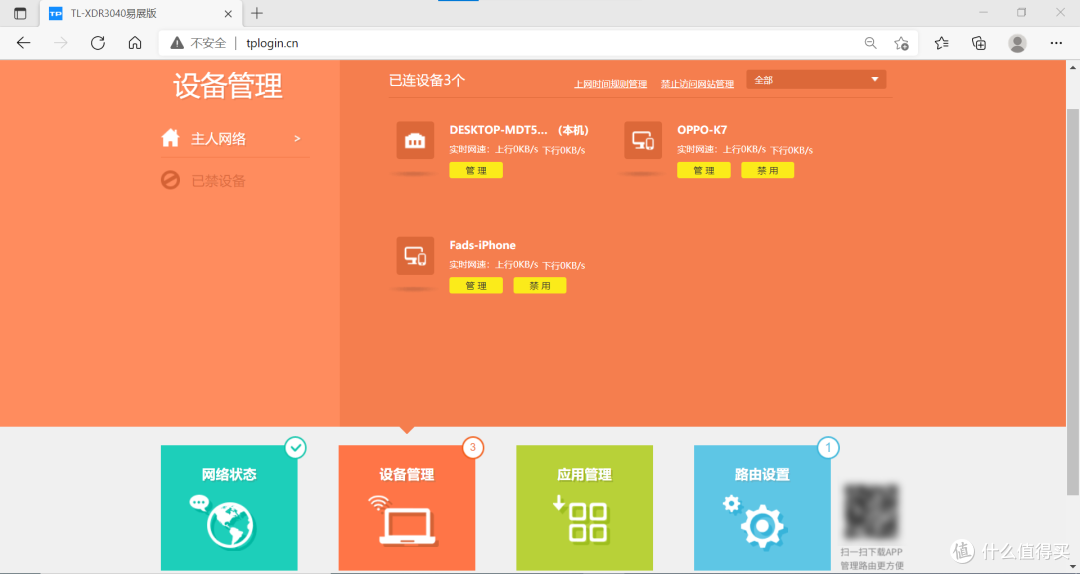1080x574 pixels.
Task: Open zoom-out magnifier in address bar
Action: click(x=871, y=43)
